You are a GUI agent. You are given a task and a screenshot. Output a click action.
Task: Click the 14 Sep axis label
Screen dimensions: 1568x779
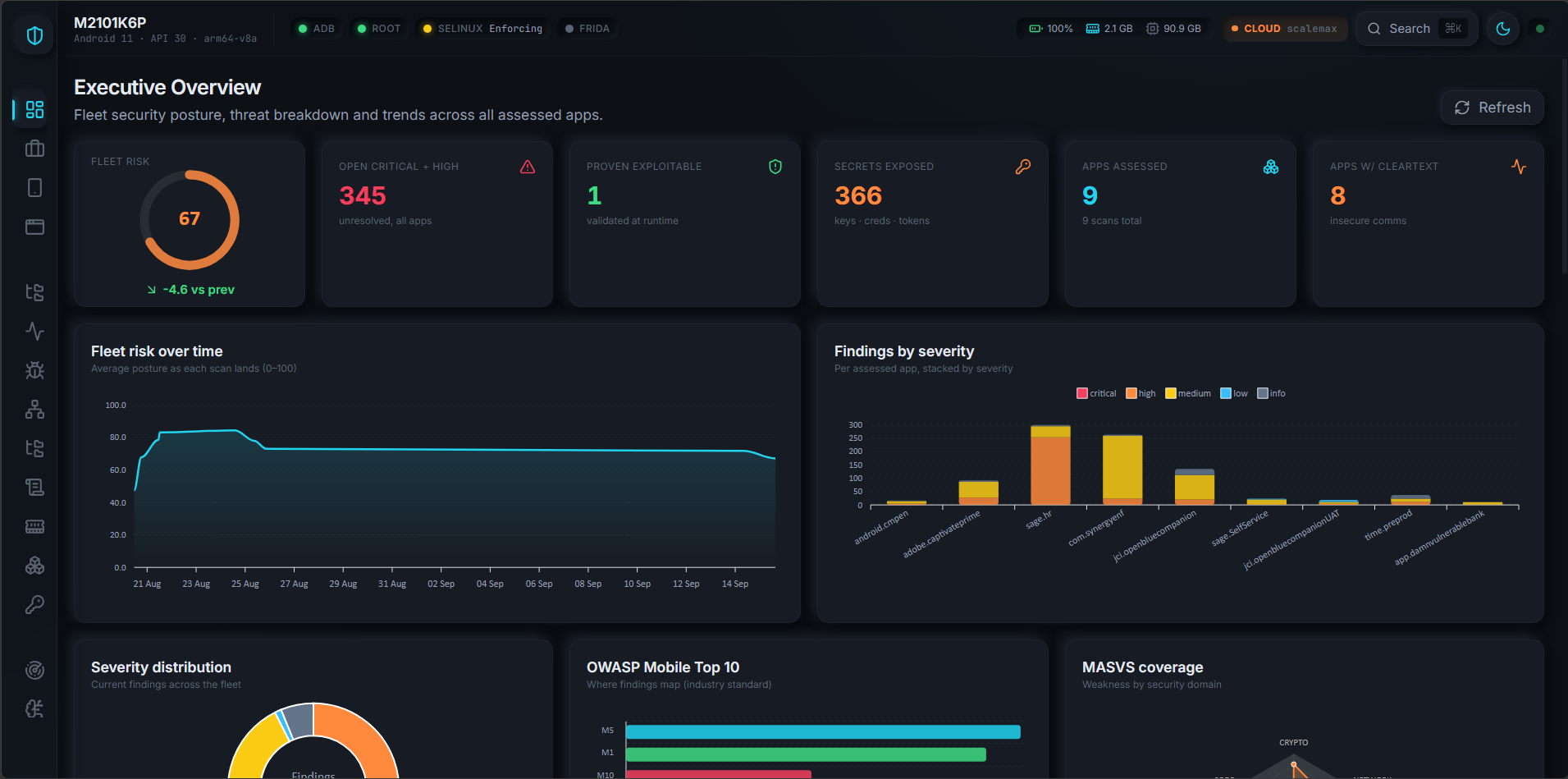735,584
